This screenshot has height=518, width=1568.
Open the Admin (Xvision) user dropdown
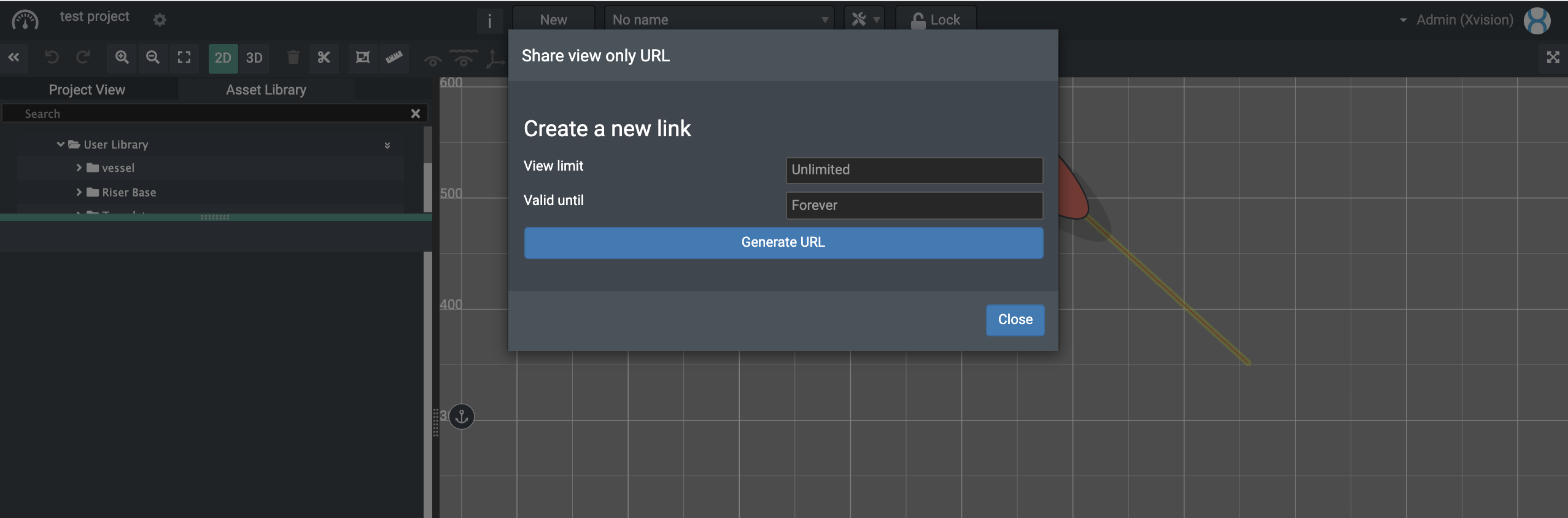pos(1464,20)
